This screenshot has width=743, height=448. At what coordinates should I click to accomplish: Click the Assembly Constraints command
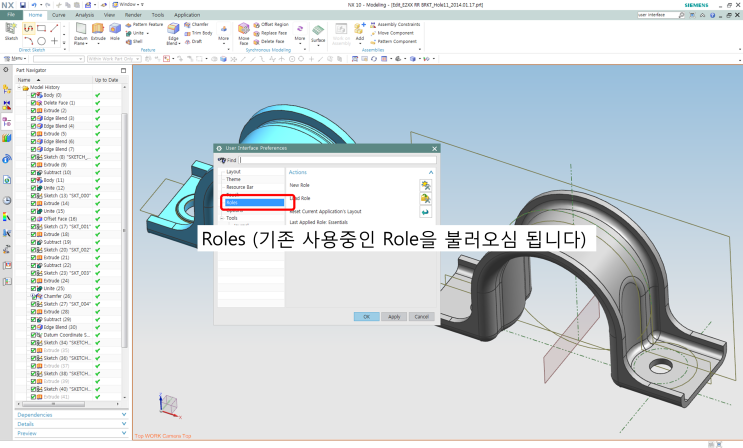[x=395, y=25]
